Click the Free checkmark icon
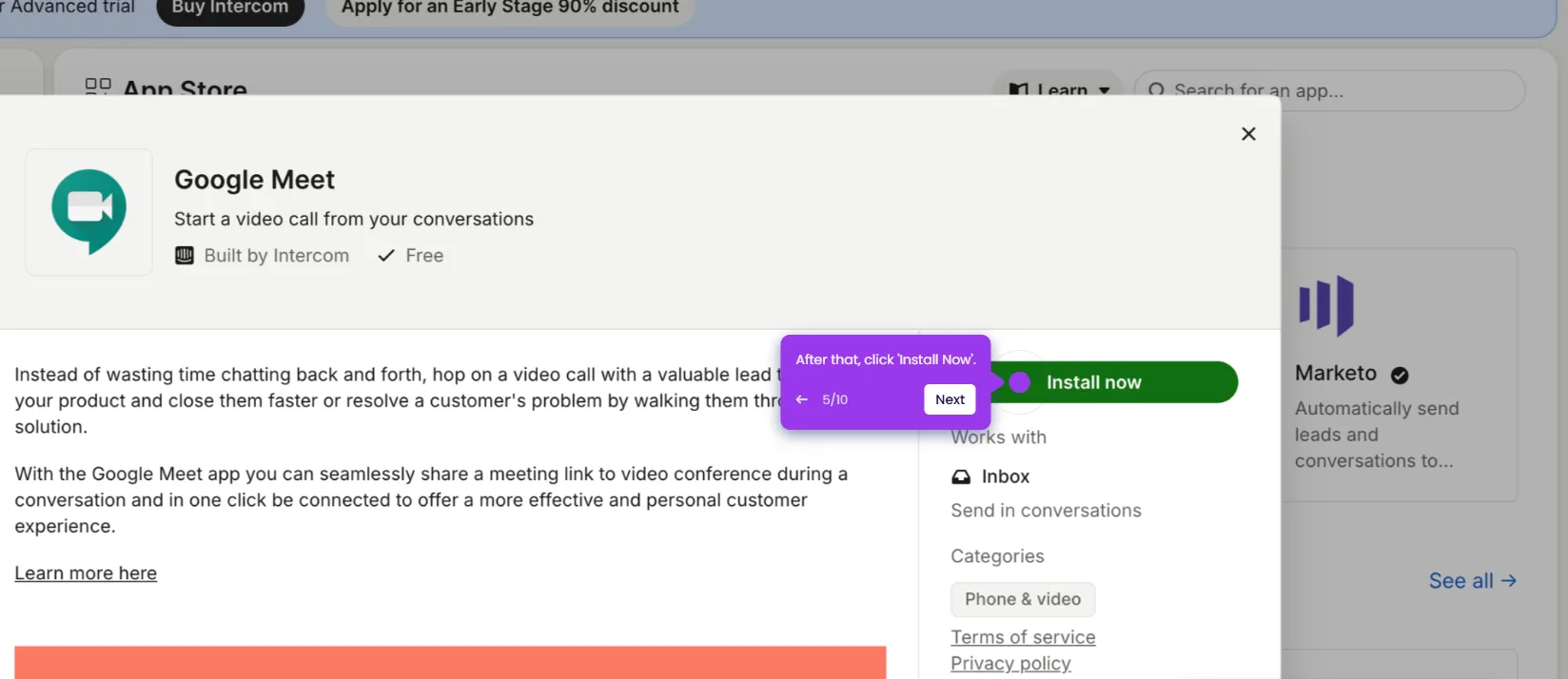 (x=386, y=256)
